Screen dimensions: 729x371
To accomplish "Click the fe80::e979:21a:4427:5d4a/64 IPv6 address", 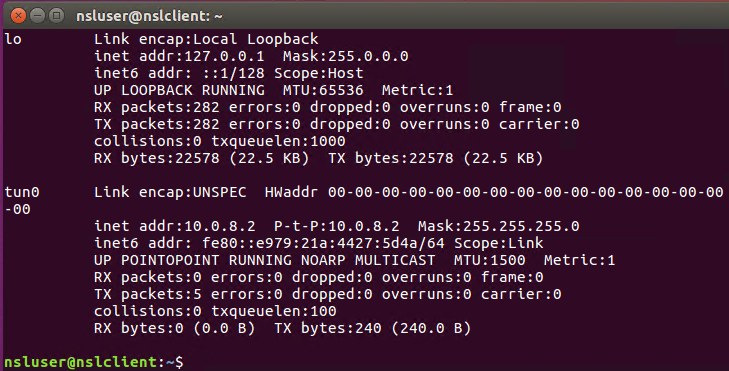I will (x=323, y=243).
